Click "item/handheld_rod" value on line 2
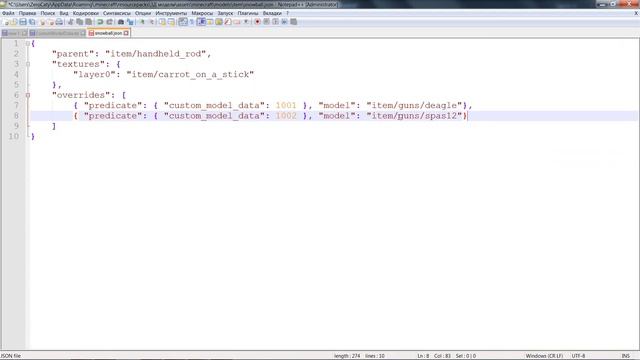 tap(156, 54)
